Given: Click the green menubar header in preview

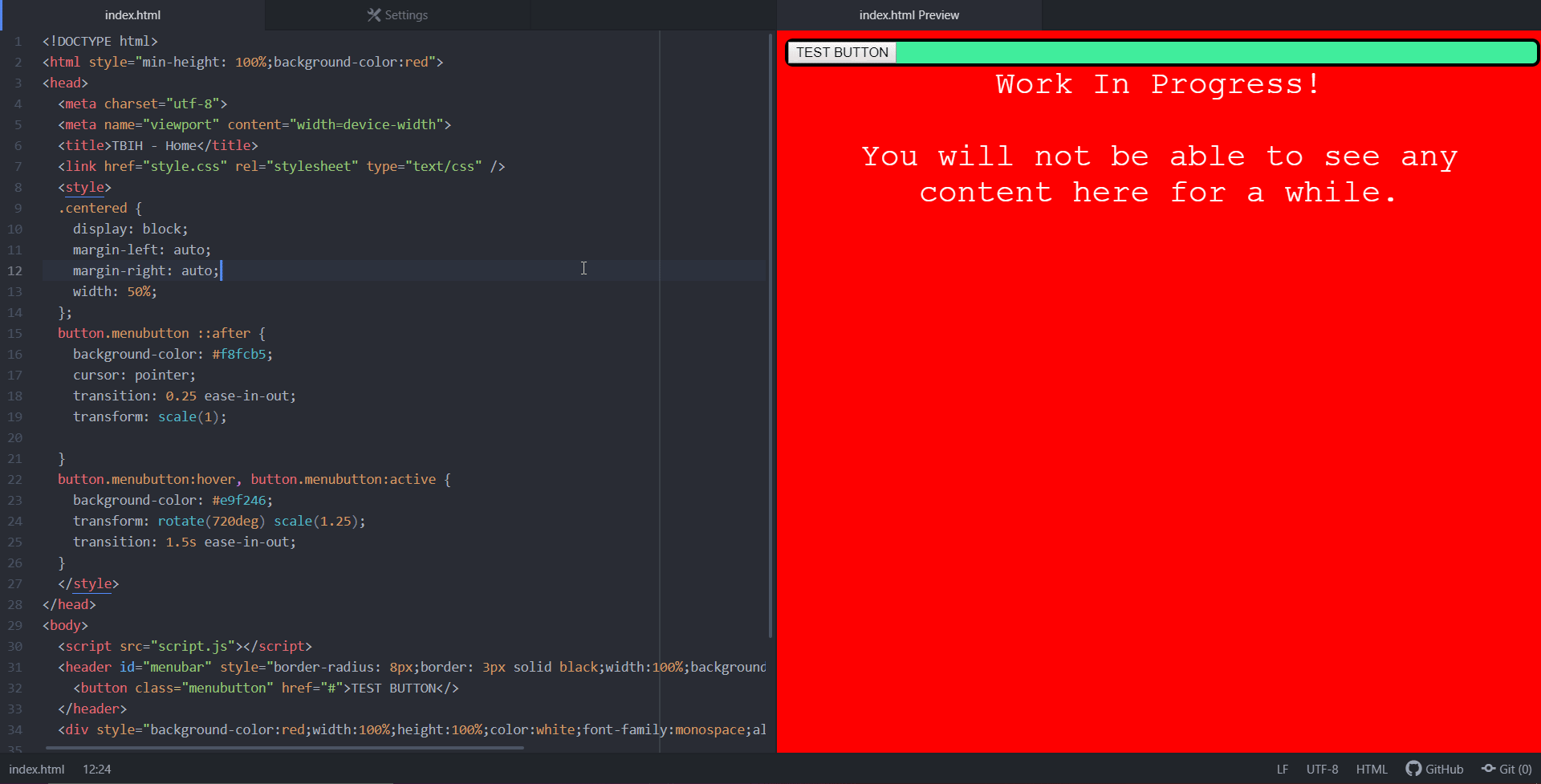Looking at the screenshot, I should 1216,52.
